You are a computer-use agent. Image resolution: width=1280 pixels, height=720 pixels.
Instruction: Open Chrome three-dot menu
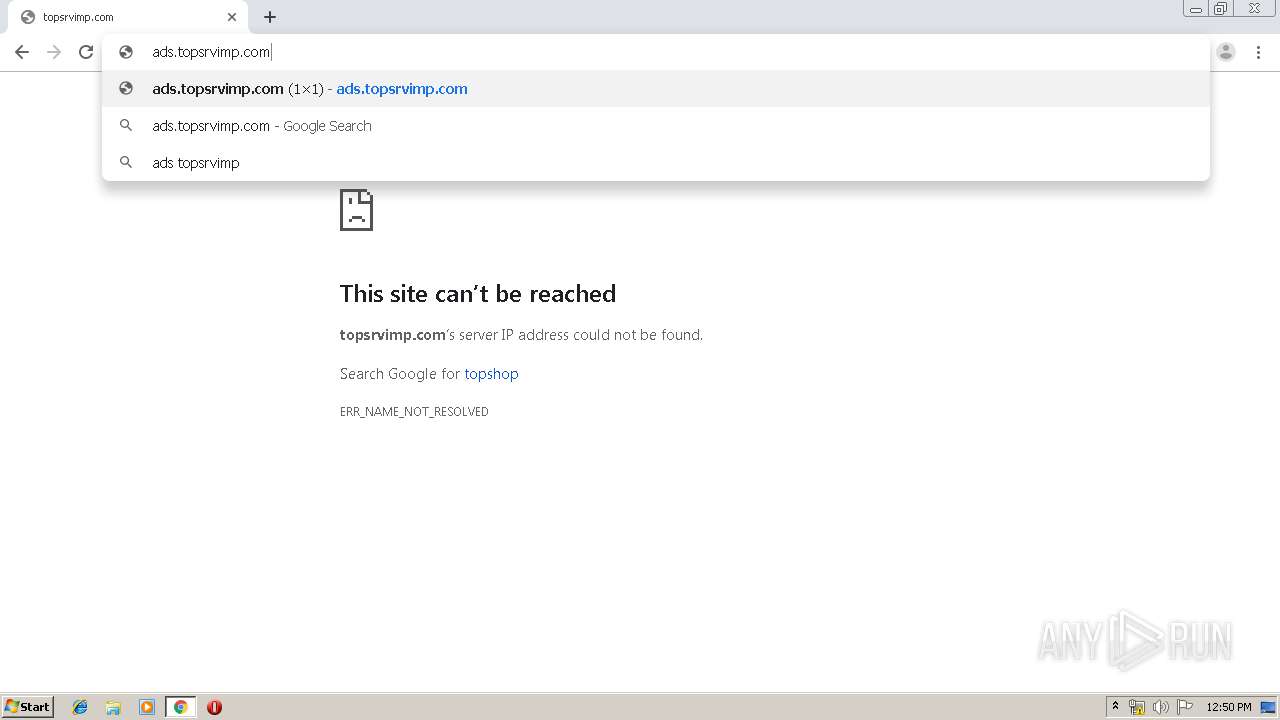1258,52
